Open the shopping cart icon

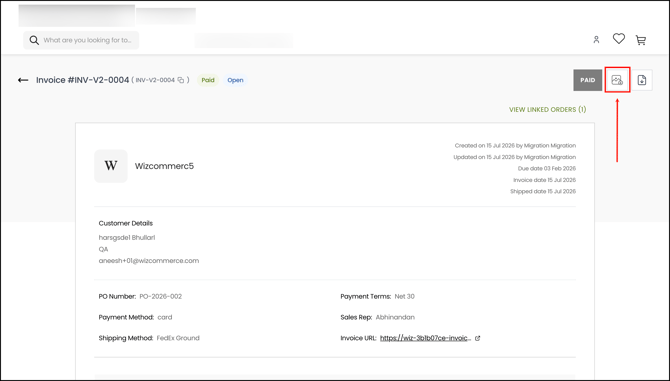tap(641, 40)
